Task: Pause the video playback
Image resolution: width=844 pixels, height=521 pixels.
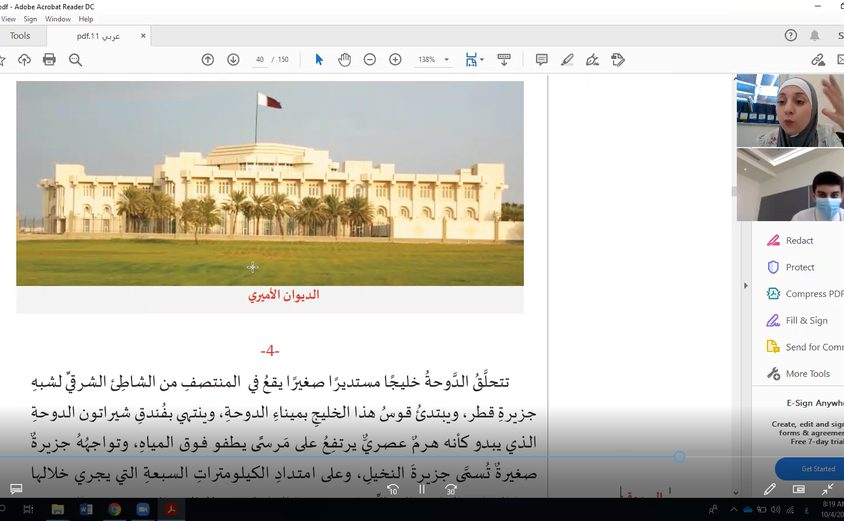Action: pyautogui.click(x=422, y=489)
